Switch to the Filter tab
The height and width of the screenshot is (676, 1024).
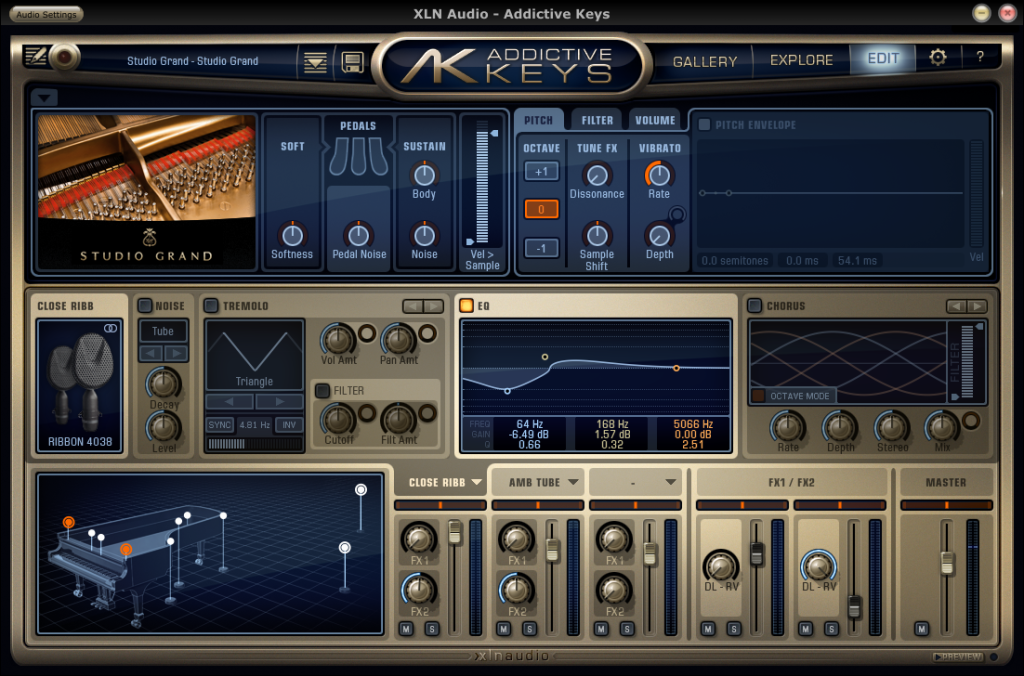pos(597,120)
